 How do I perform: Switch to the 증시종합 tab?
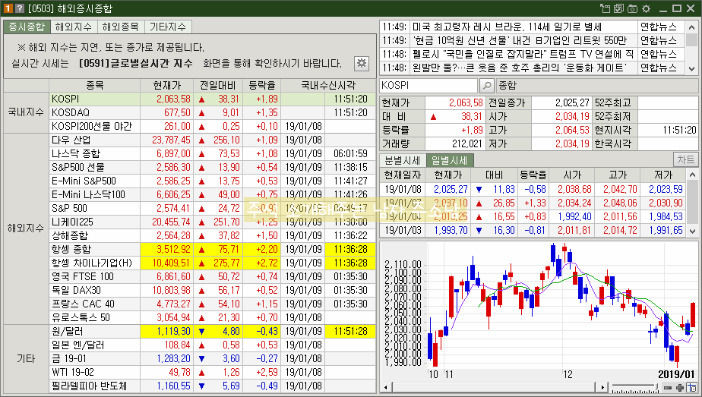(x=27, y=27)
